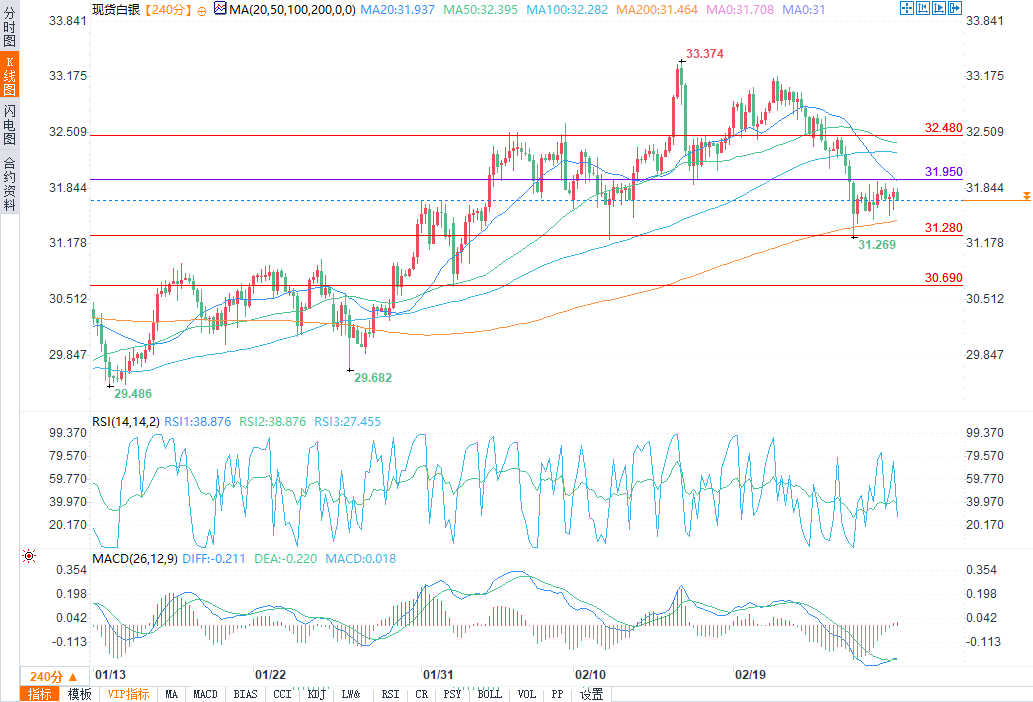Image resolution: width=1033 pixels, height=702 pixels.
Task: Toggle the BOLL indicator in bottom bar
Action: (x=489, y=694)
